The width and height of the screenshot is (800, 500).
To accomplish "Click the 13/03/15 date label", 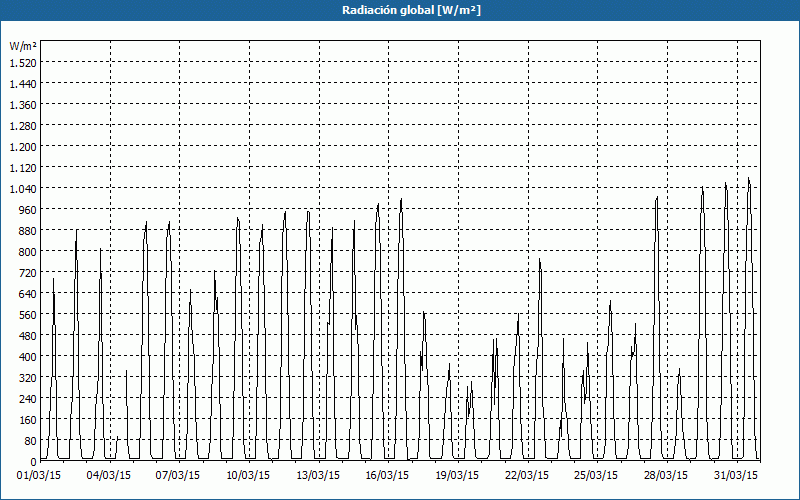I will tap(318, 476).
